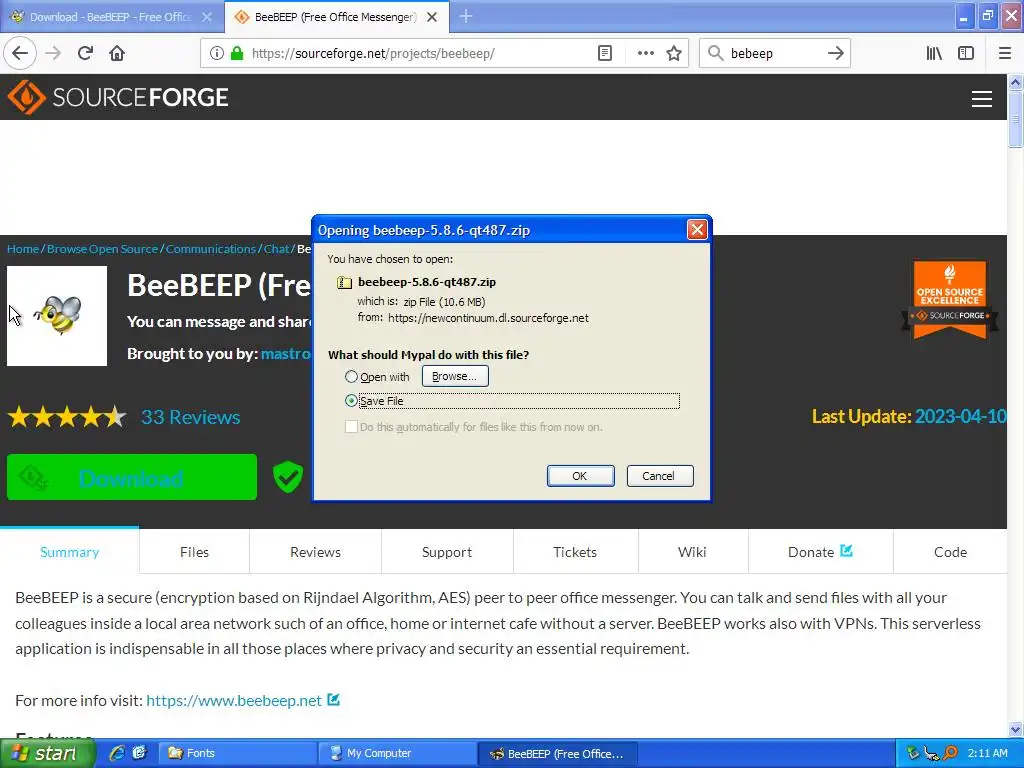Image resolution: width=1024 pixels, height=768 pixels.
Task: Bookmark this page with the star icon
Action: [674, 53]
